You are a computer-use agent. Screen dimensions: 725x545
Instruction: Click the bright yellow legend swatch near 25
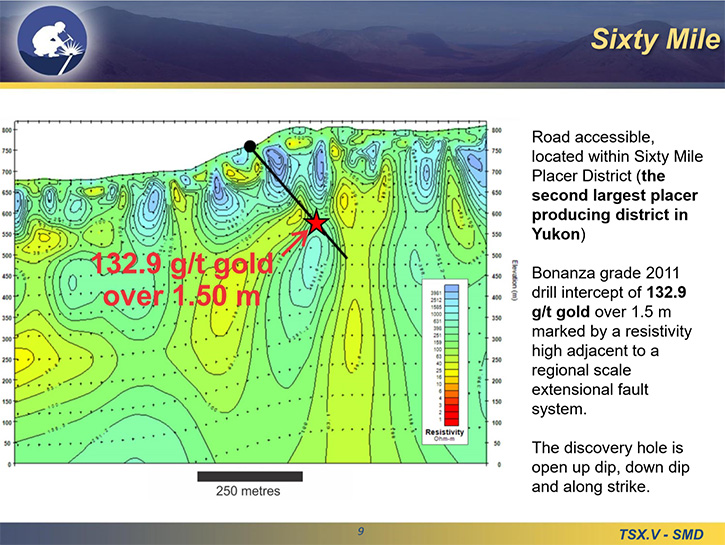(452, 371)
